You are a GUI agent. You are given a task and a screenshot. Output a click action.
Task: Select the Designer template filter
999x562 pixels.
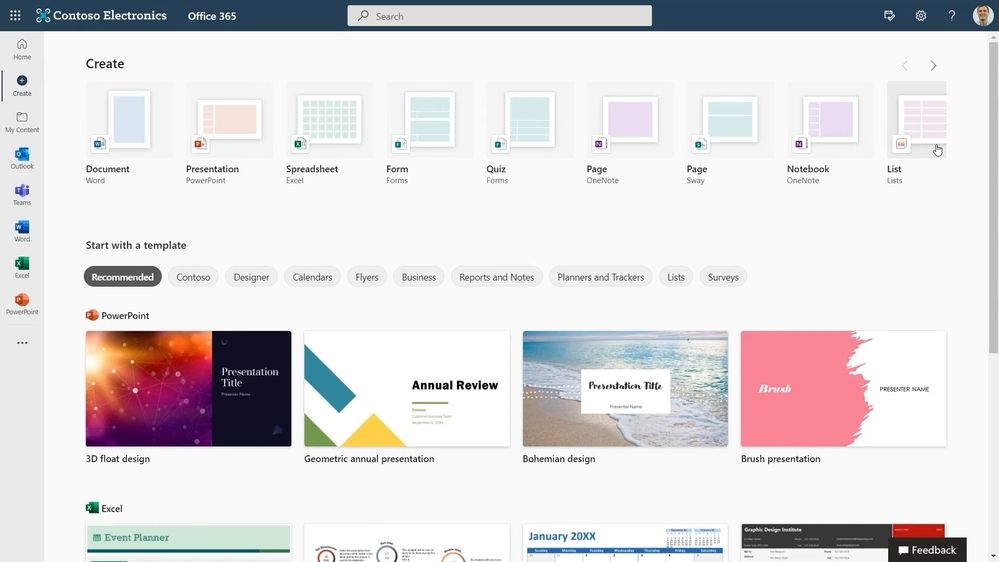tap(251, 277)
